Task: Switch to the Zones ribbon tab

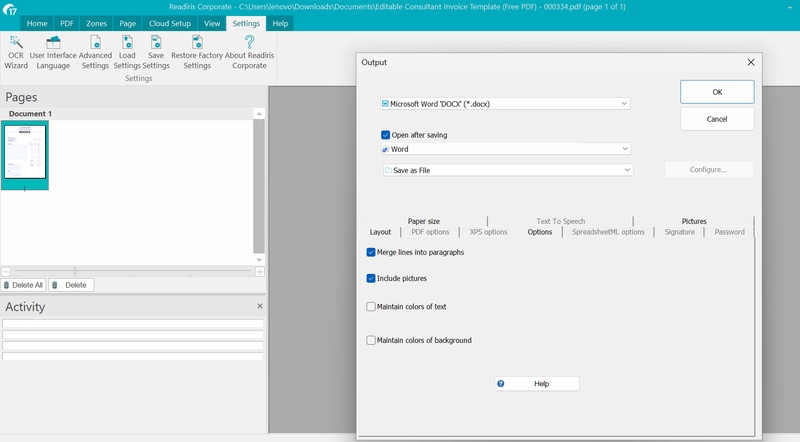Action: pos(96,23)
